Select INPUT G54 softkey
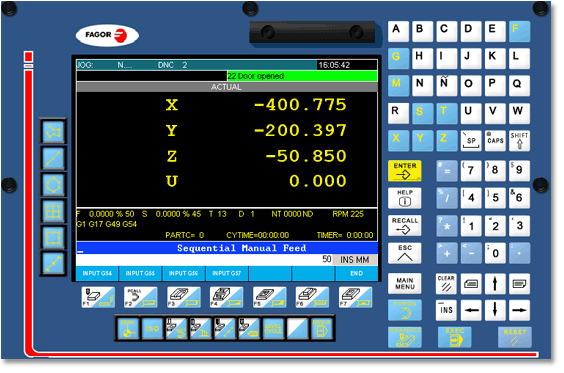Image resolution: width=564 pixels, height=373 pixels. coord(97,273)
